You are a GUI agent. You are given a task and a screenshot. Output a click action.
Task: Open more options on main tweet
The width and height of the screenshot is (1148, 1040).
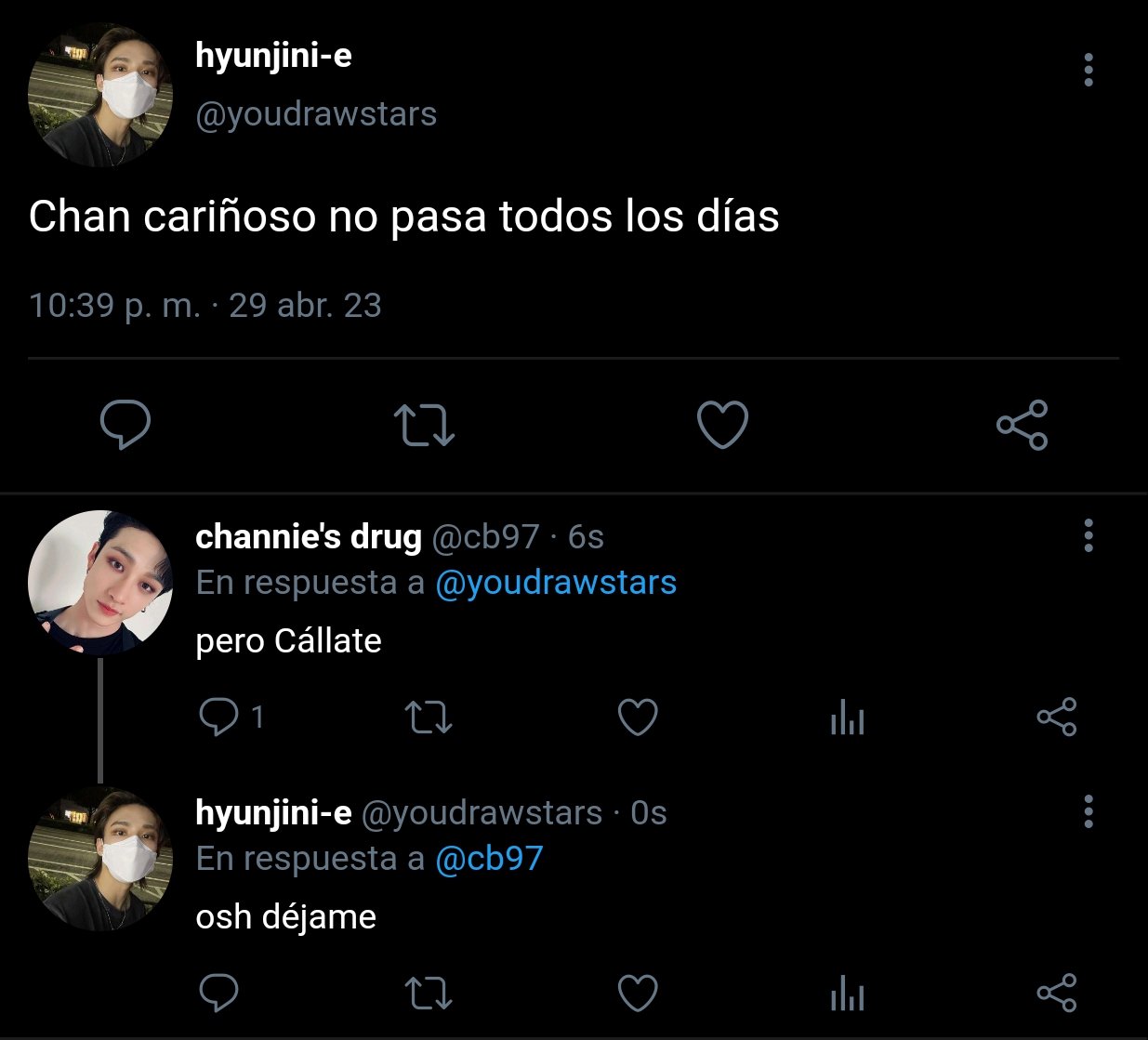[1089, 70]
